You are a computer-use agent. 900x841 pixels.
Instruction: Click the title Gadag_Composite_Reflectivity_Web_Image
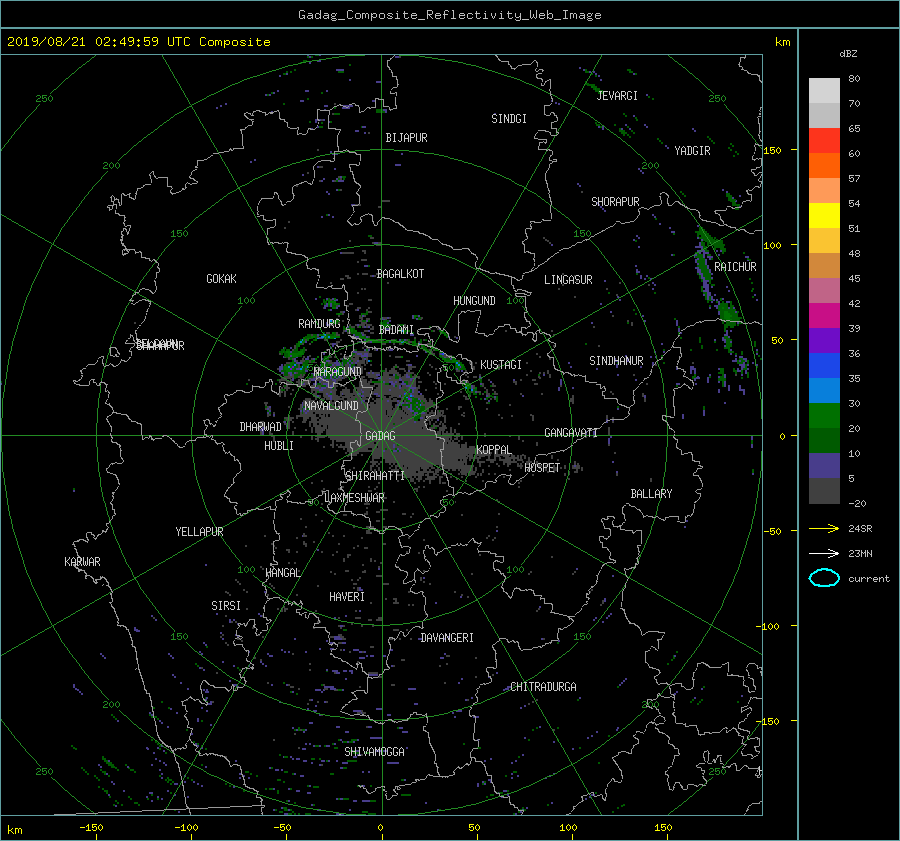[449, 15]
